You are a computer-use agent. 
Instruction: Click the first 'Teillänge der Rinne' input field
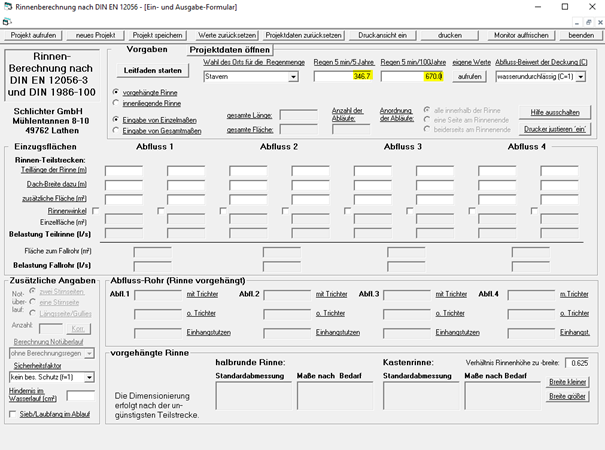point(124,171)
